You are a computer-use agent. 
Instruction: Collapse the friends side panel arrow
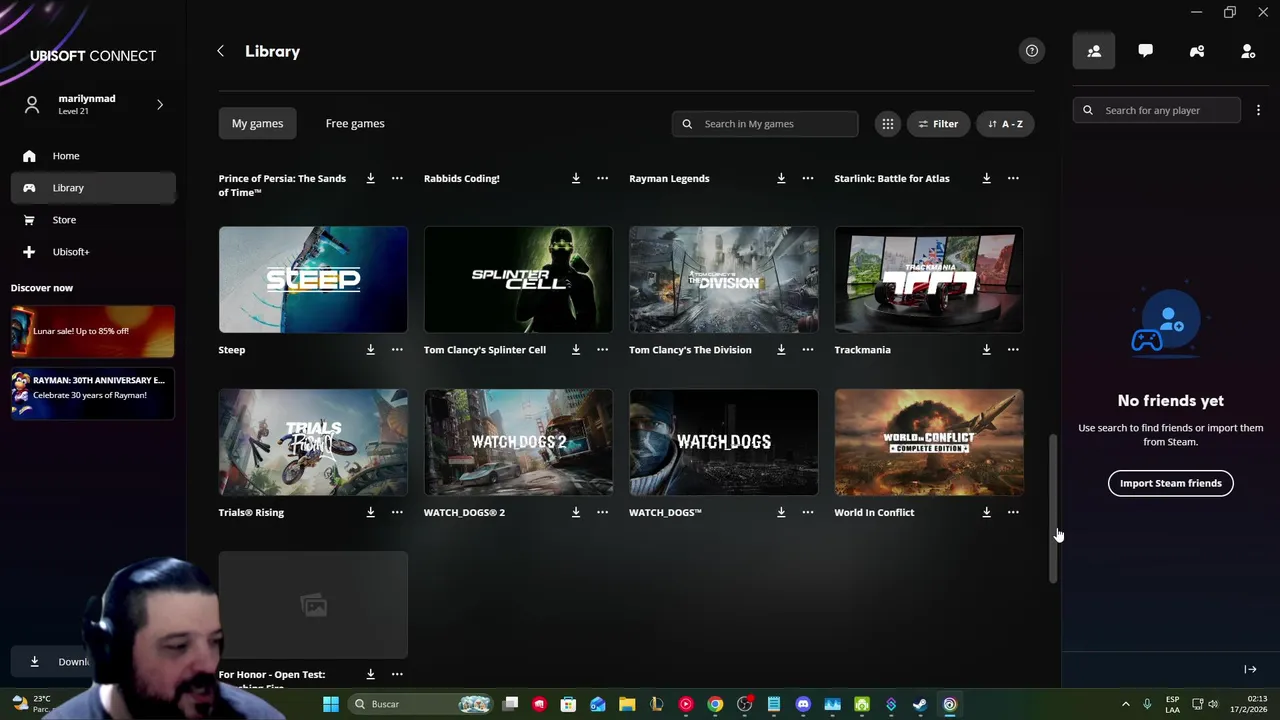tap(1250, 669)
